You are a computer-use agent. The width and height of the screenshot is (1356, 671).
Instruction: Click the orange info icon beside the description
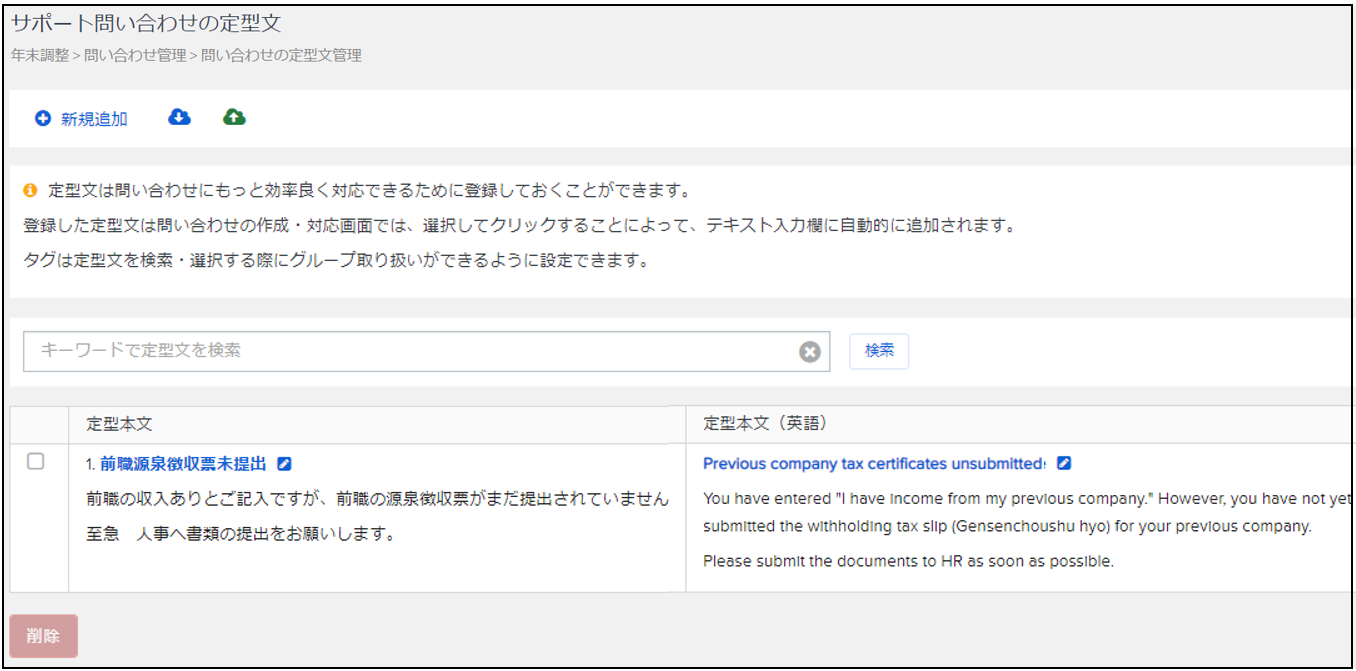pos(30,190)
